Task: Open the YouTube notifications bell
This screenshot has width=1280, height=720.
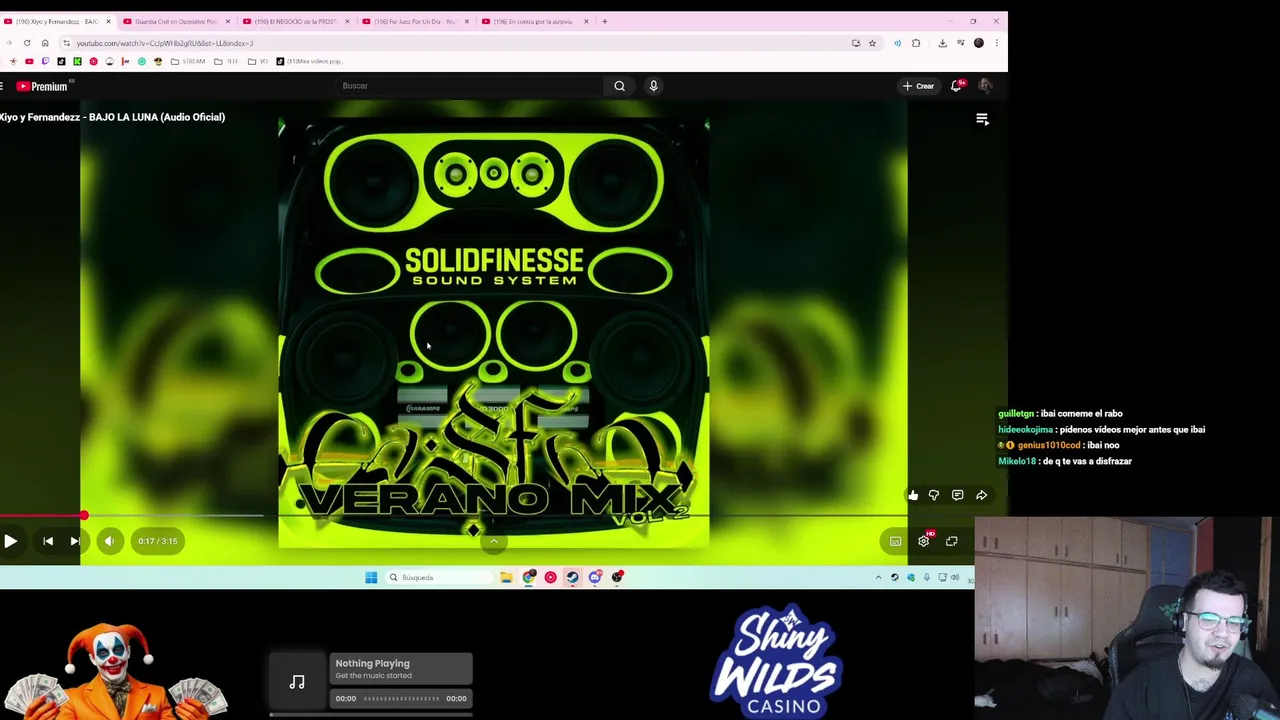Action: point(957,86)
